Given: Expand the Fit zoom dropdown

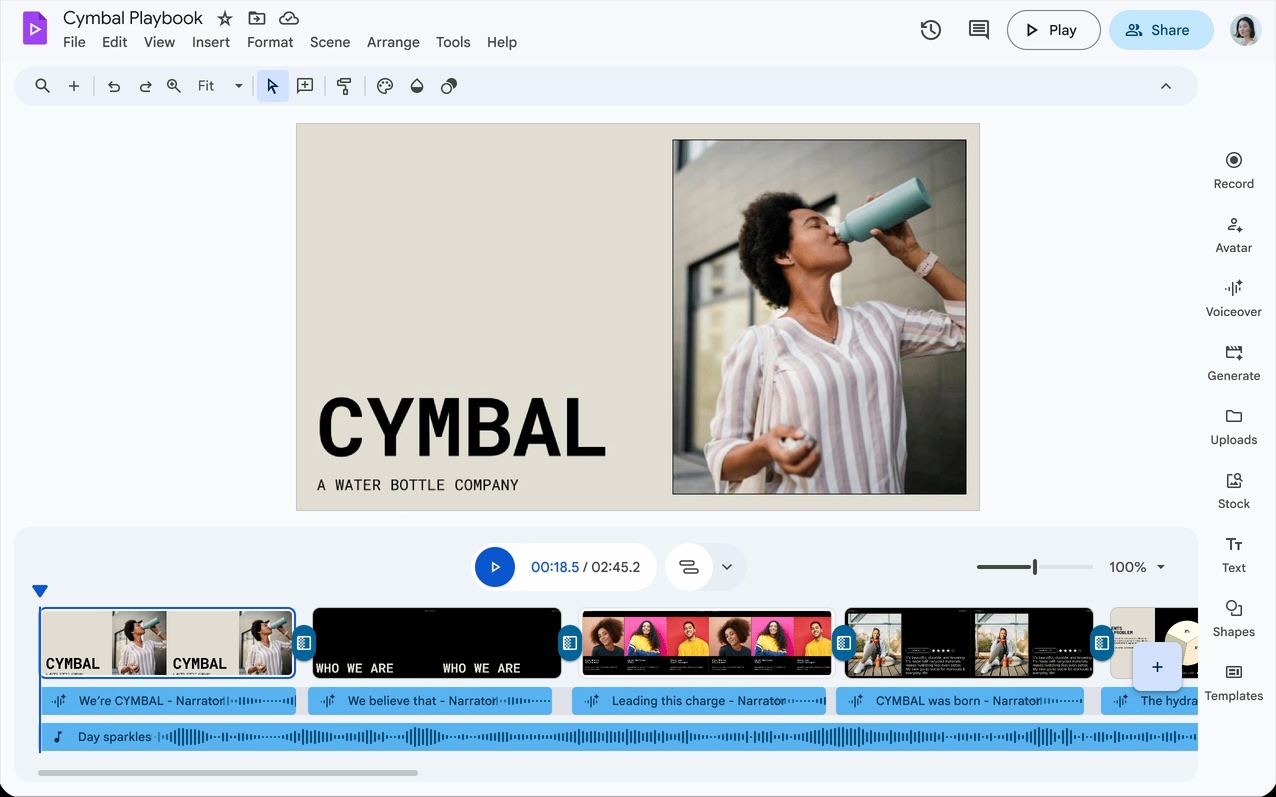Looking at the screenshot, I should [238, 86].
